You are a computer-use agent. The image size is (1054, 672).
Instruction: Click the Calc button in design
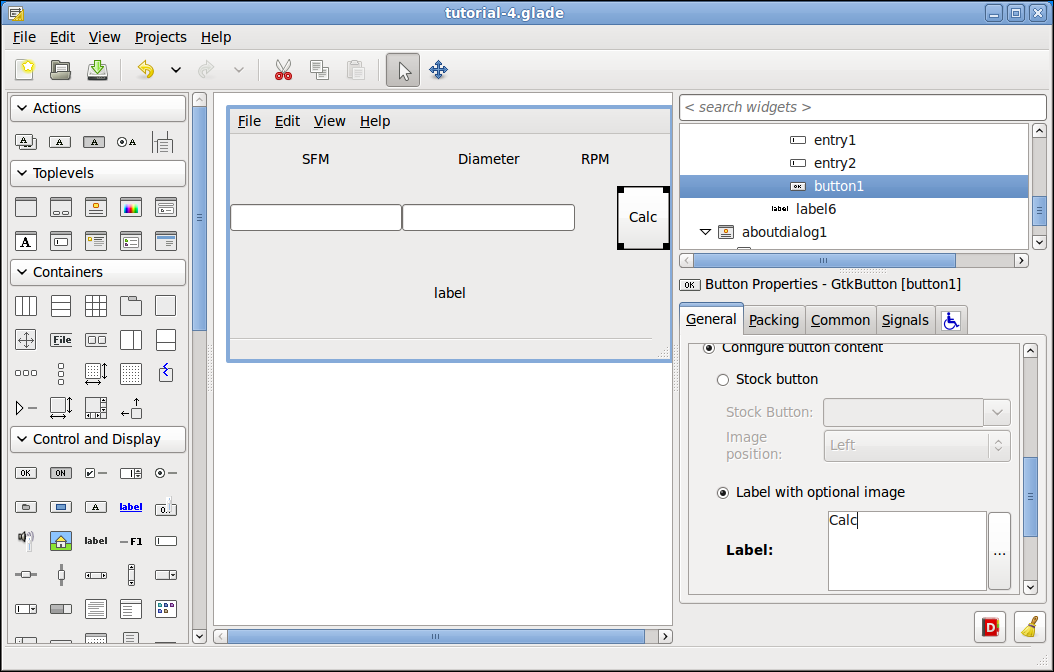coord(643,218)
